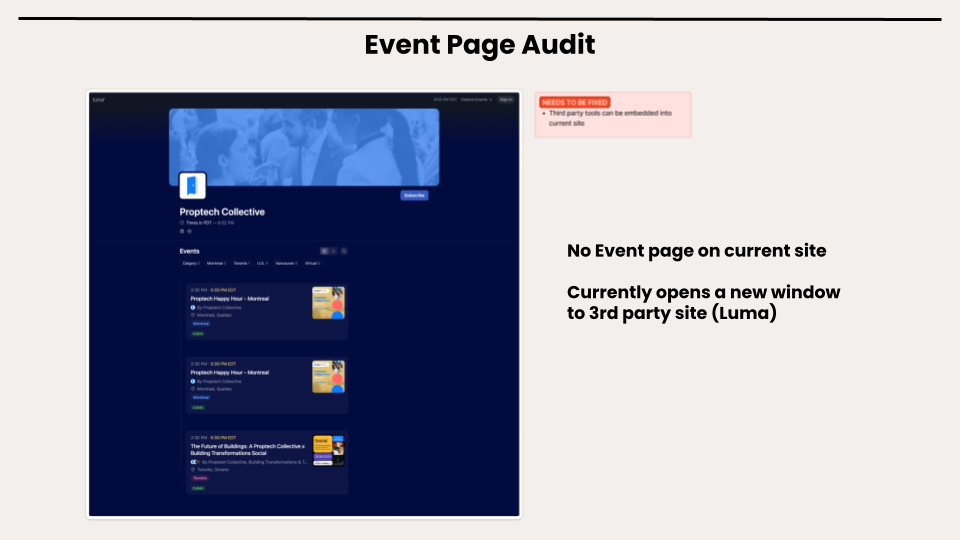The width and height of the screenshot is (960, 540).
Task: Click the clock icon beside Times in PDT
Action: click(x=182, y=223)
